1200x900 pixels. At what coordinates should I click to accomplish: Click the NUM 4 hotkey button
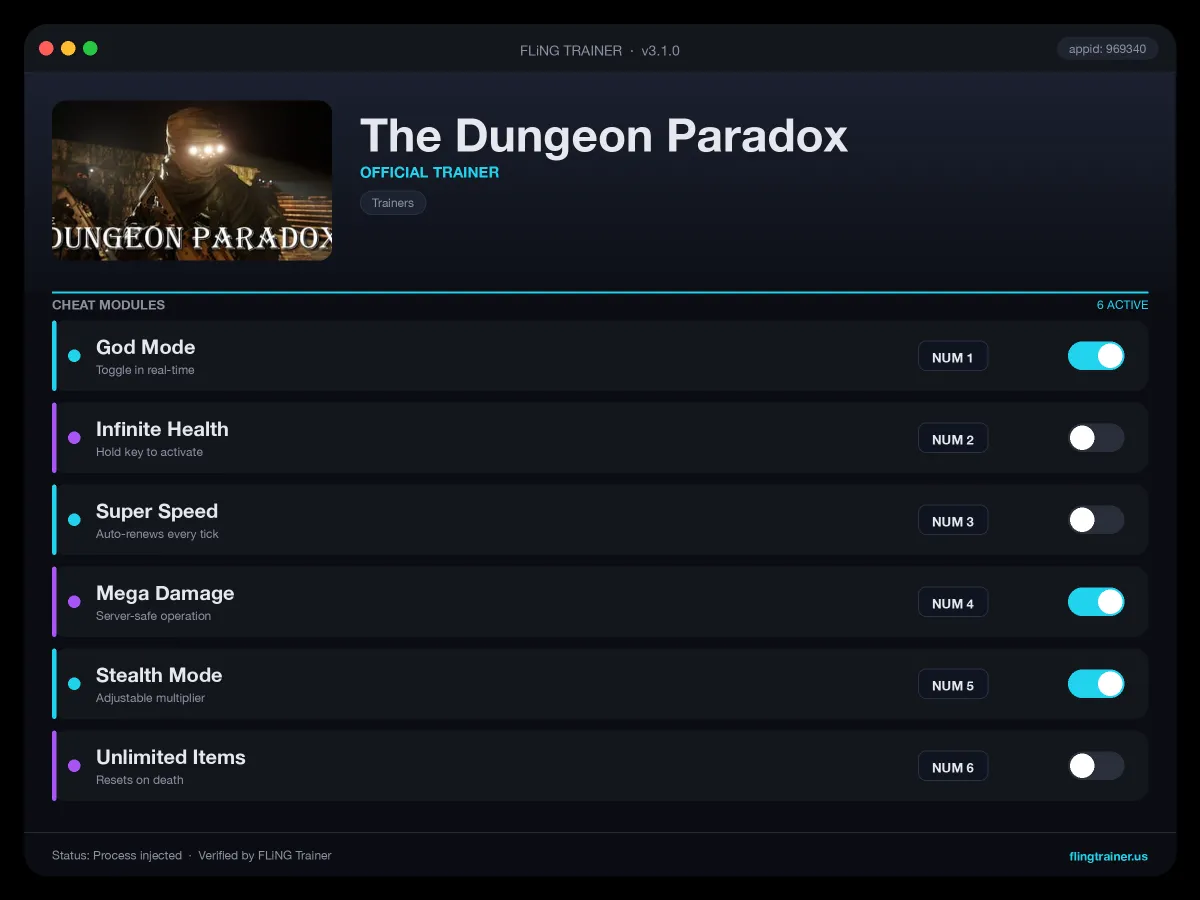coord(953,603)
